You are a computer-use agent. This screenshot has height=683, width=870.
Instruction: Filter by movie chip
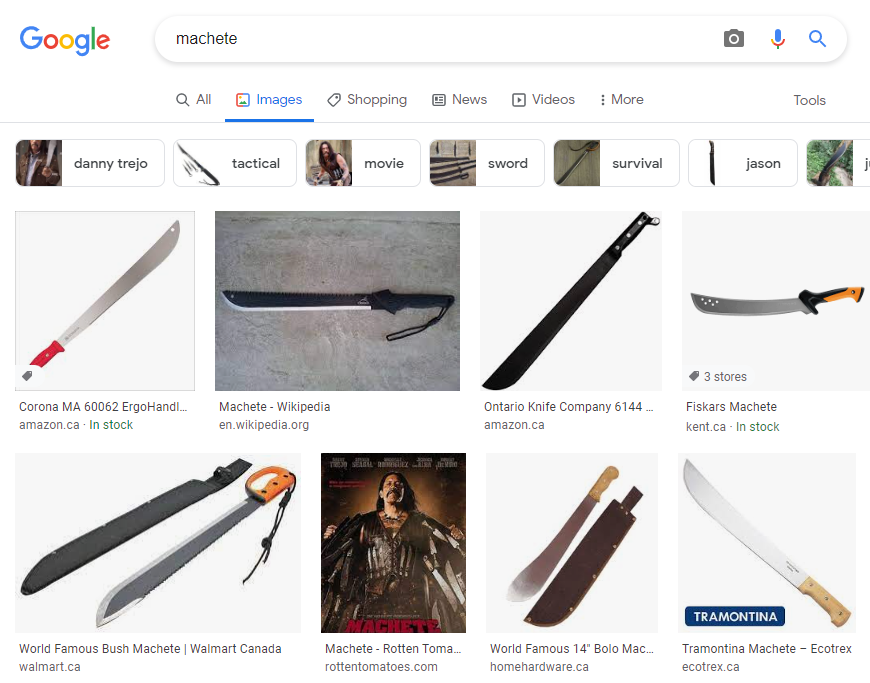pyautogui.click(x=363, y=163)
